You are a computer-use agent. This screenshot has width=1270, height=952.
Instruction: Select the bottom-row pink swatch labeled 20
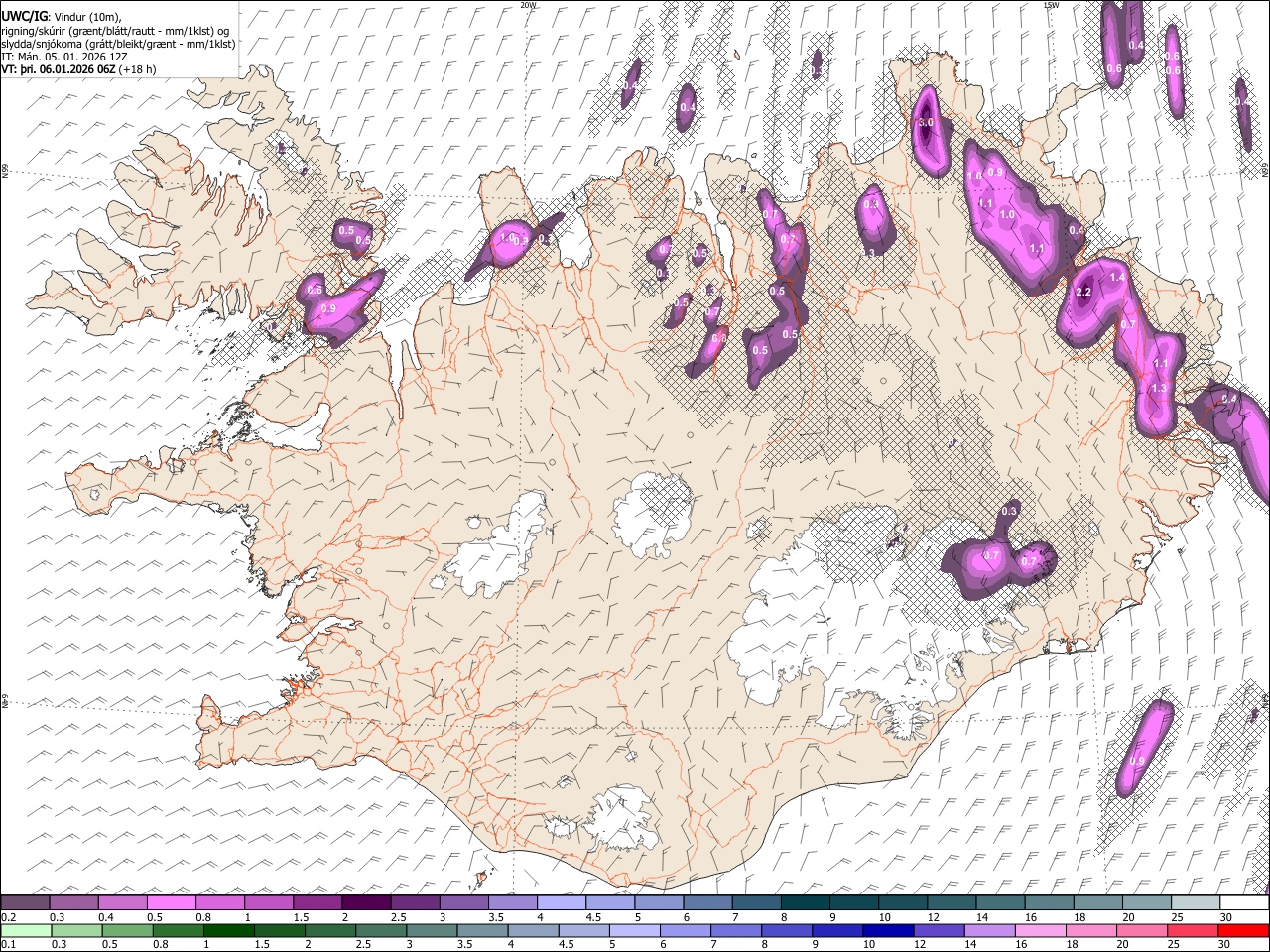1142,930
